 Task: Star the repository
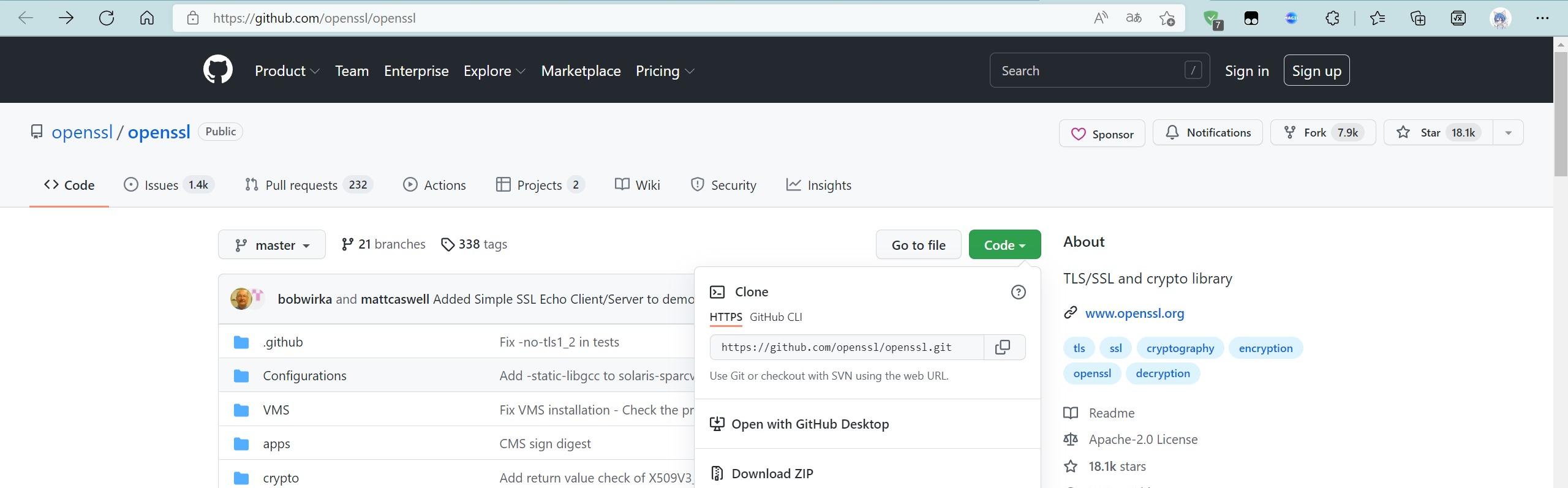click(x=1438, y=133)
